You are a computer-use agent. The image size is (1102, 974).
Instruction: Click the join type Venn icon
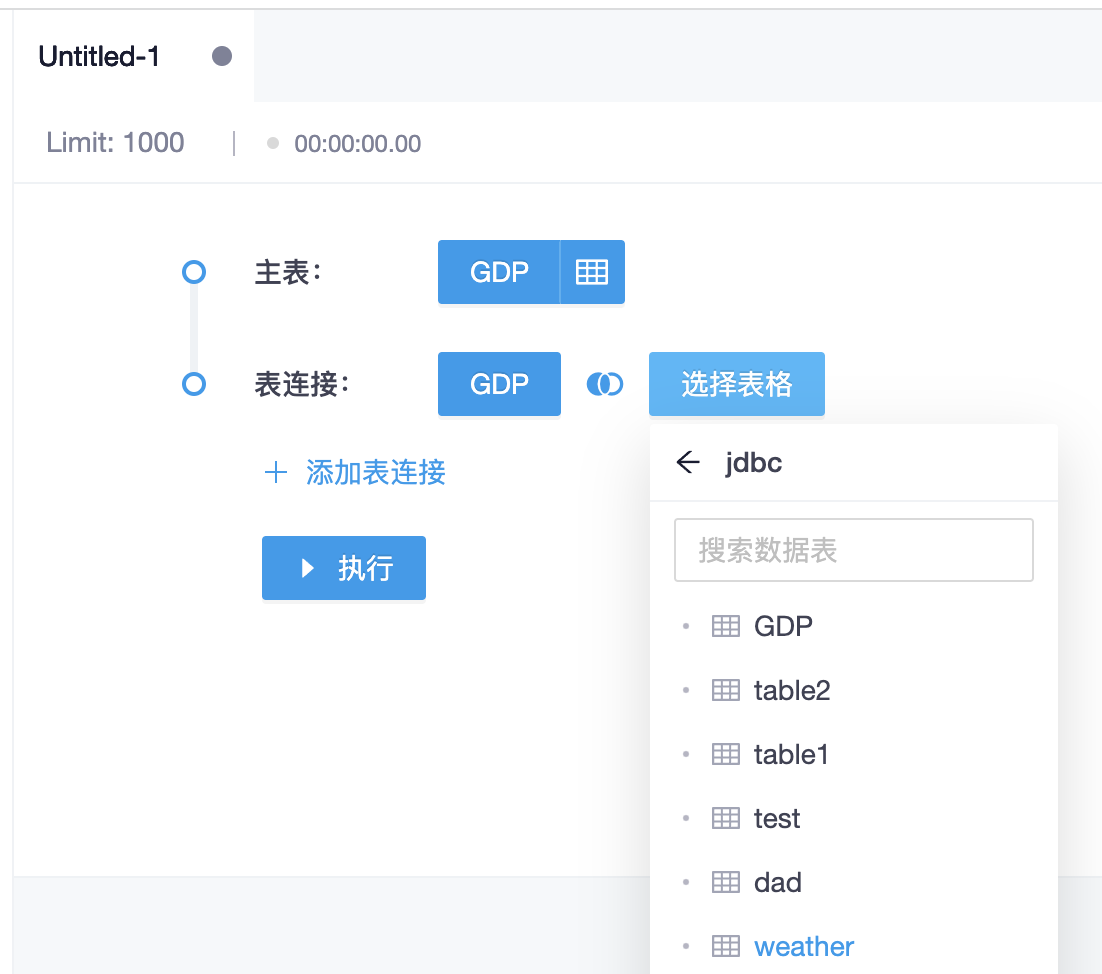tap(604, 384)
